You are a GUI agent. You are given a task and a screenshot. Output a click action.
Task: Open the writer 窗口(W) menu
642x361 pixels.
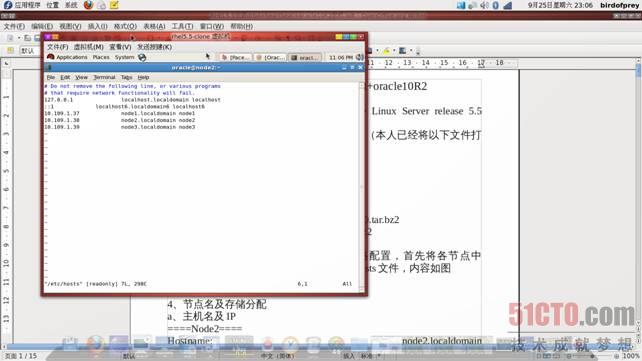tap(212, 26)
